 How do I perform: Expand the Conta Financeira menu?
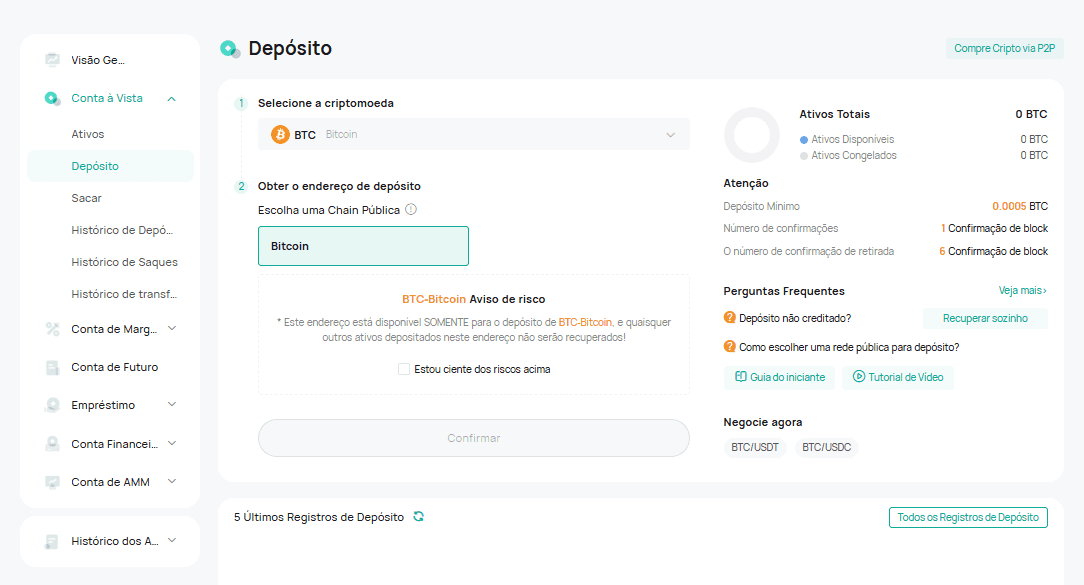(x=172, y=443)
